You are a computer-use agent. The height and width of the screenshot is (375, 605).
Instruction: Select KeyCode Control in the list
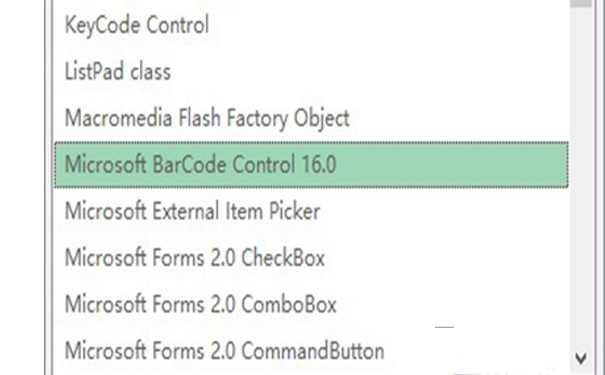click(311, 25)
